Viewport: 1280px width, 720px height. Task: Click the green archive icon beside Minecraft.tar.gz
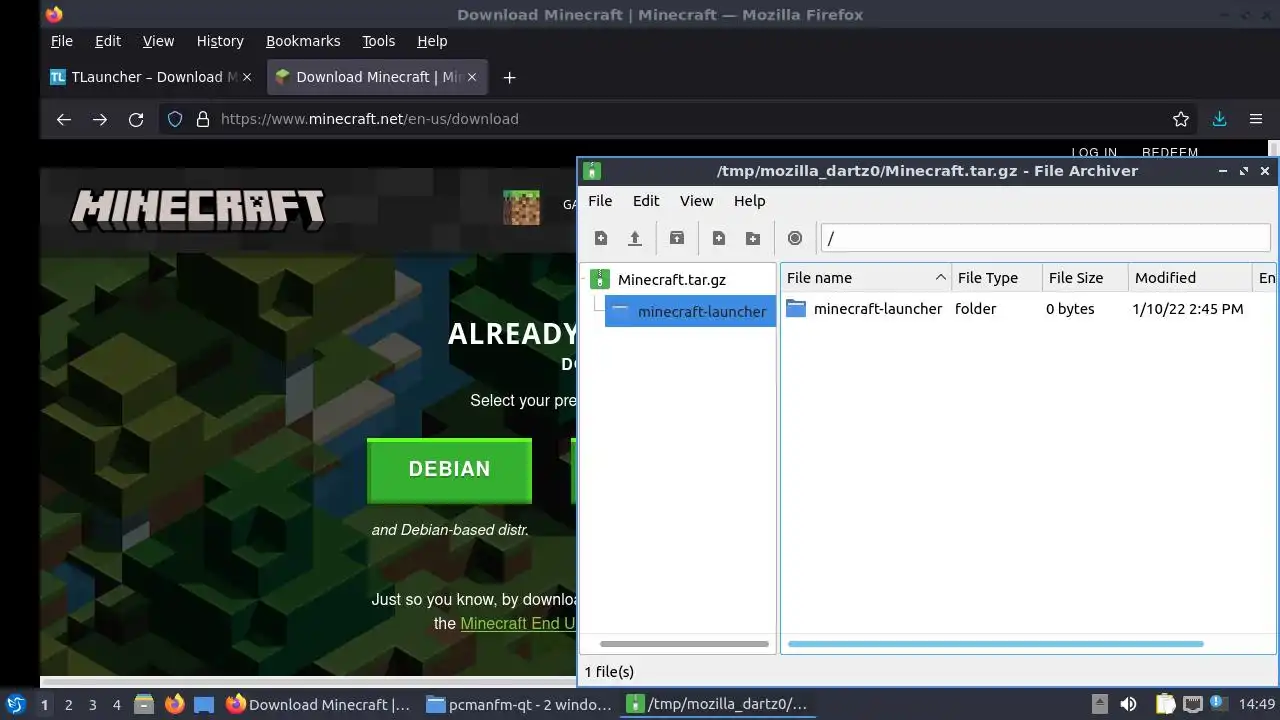[x=600, y=279]
